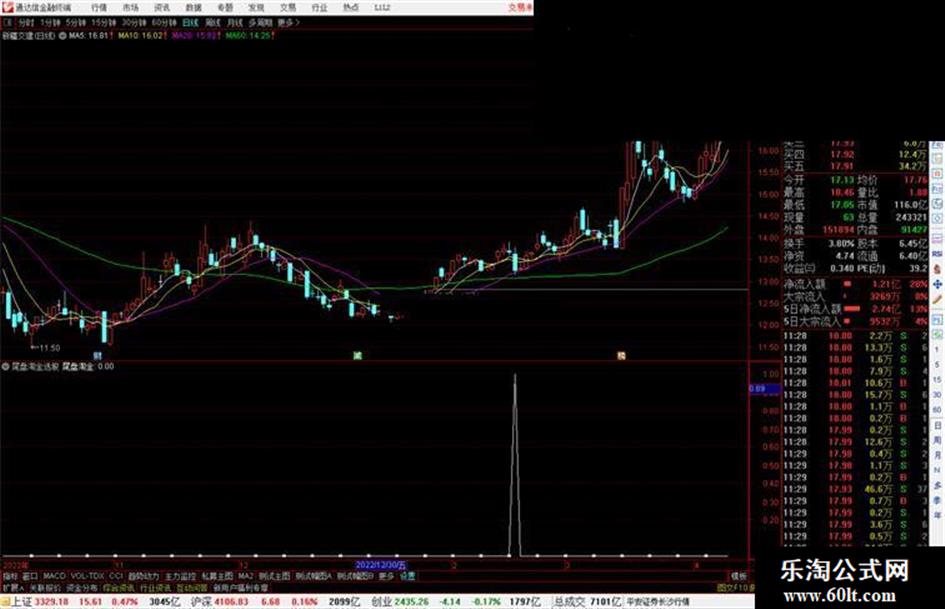Click the money-bag icon in right toolbar
945x609 pixels.
pos(937,269)
